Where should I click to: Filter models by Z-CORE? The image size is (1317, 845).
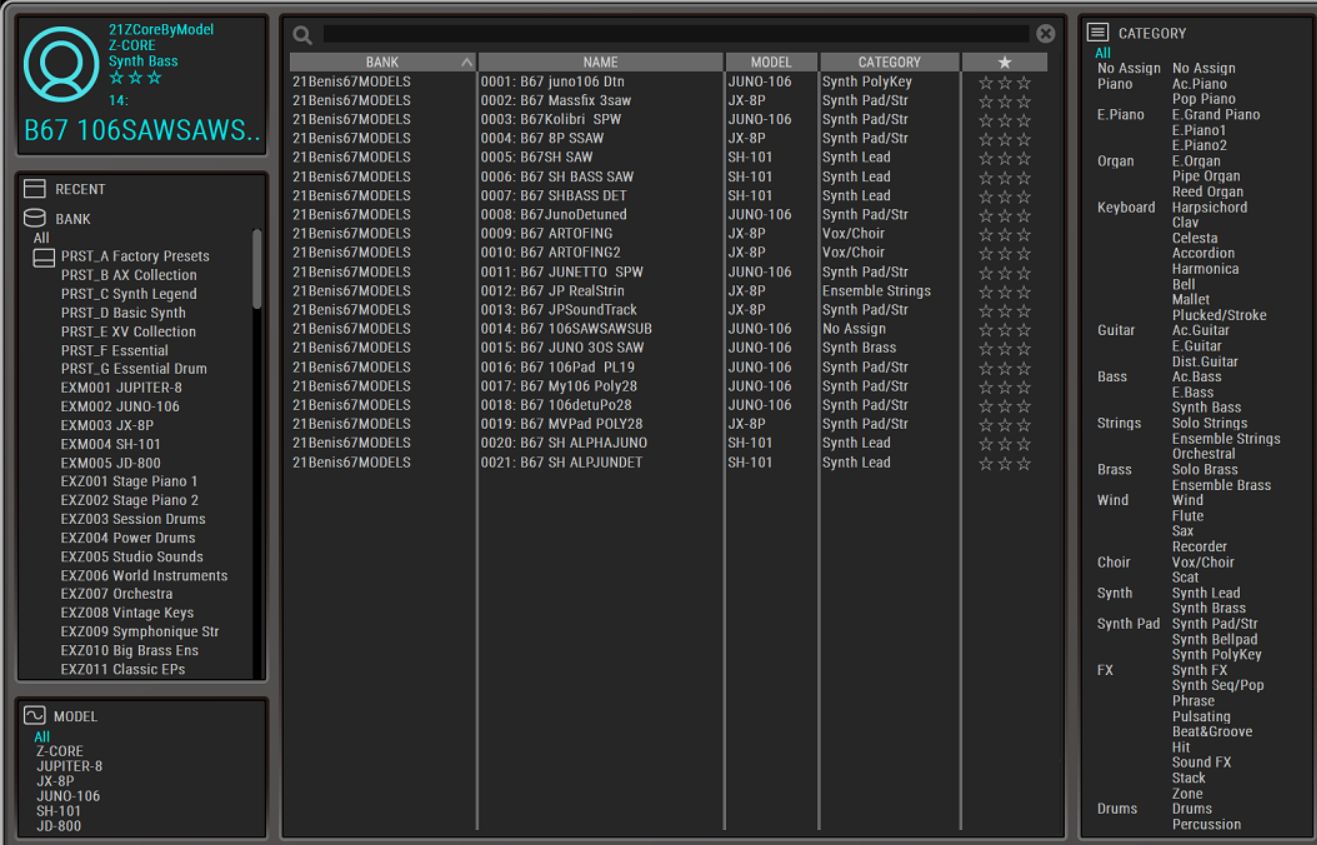coord(60,751)
